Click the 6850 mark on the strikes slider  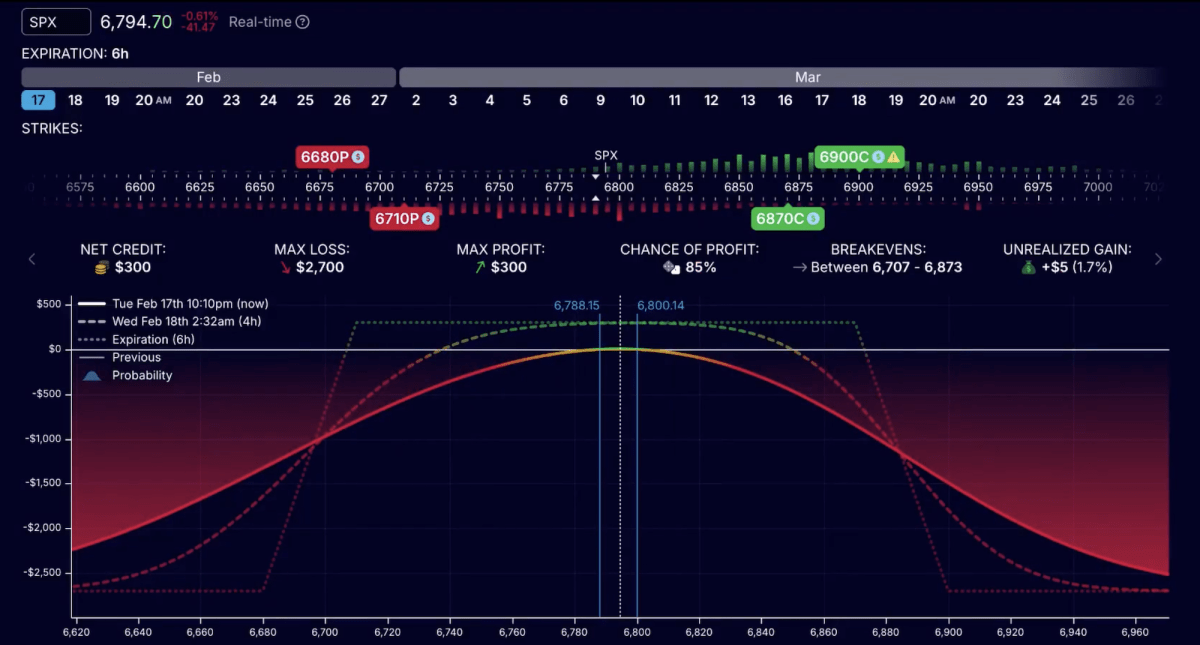[x=738, y=187]
